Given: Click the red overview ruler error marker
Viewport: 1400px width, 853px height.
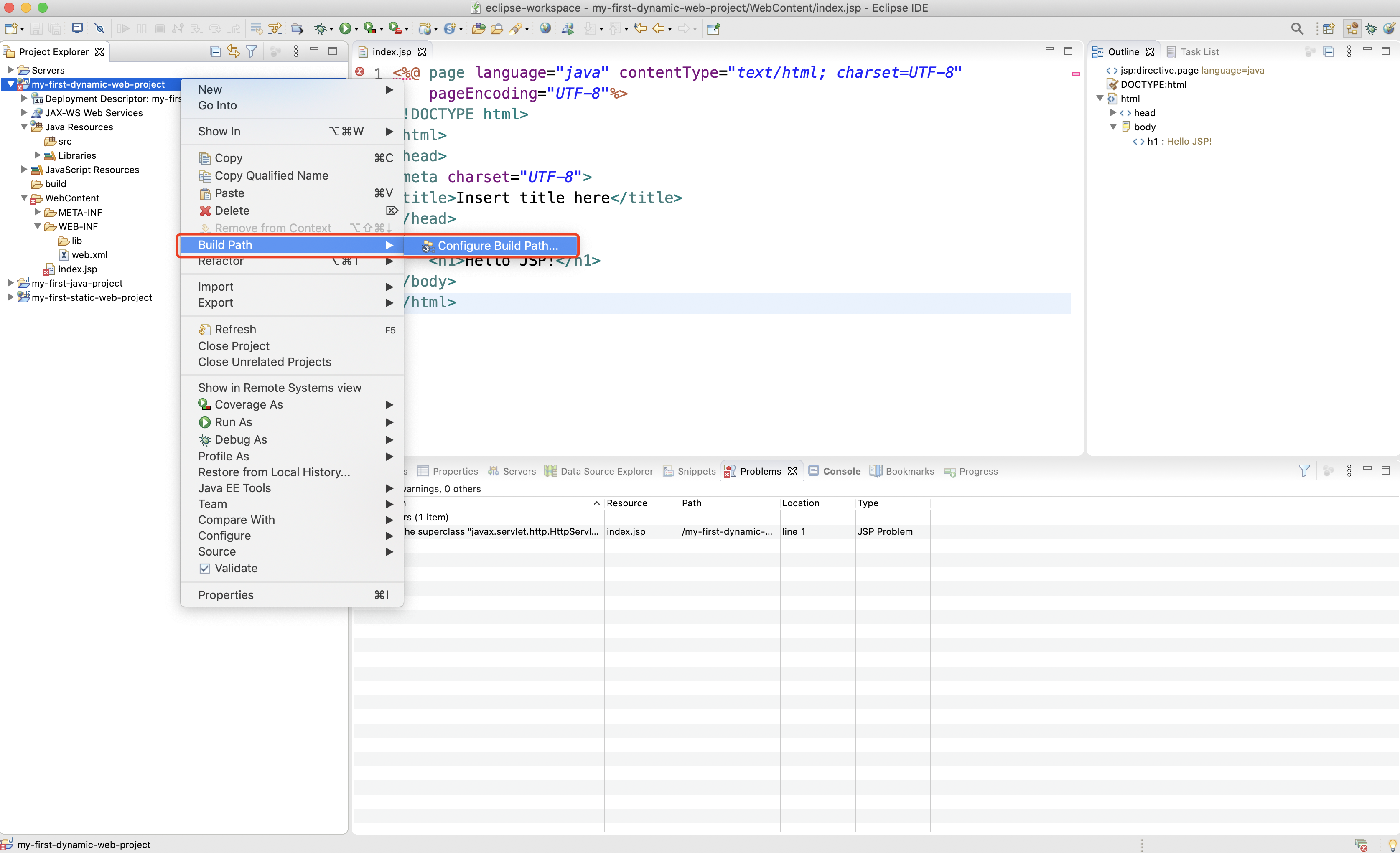Looking at the screenshot, I should pos(1076,74).
